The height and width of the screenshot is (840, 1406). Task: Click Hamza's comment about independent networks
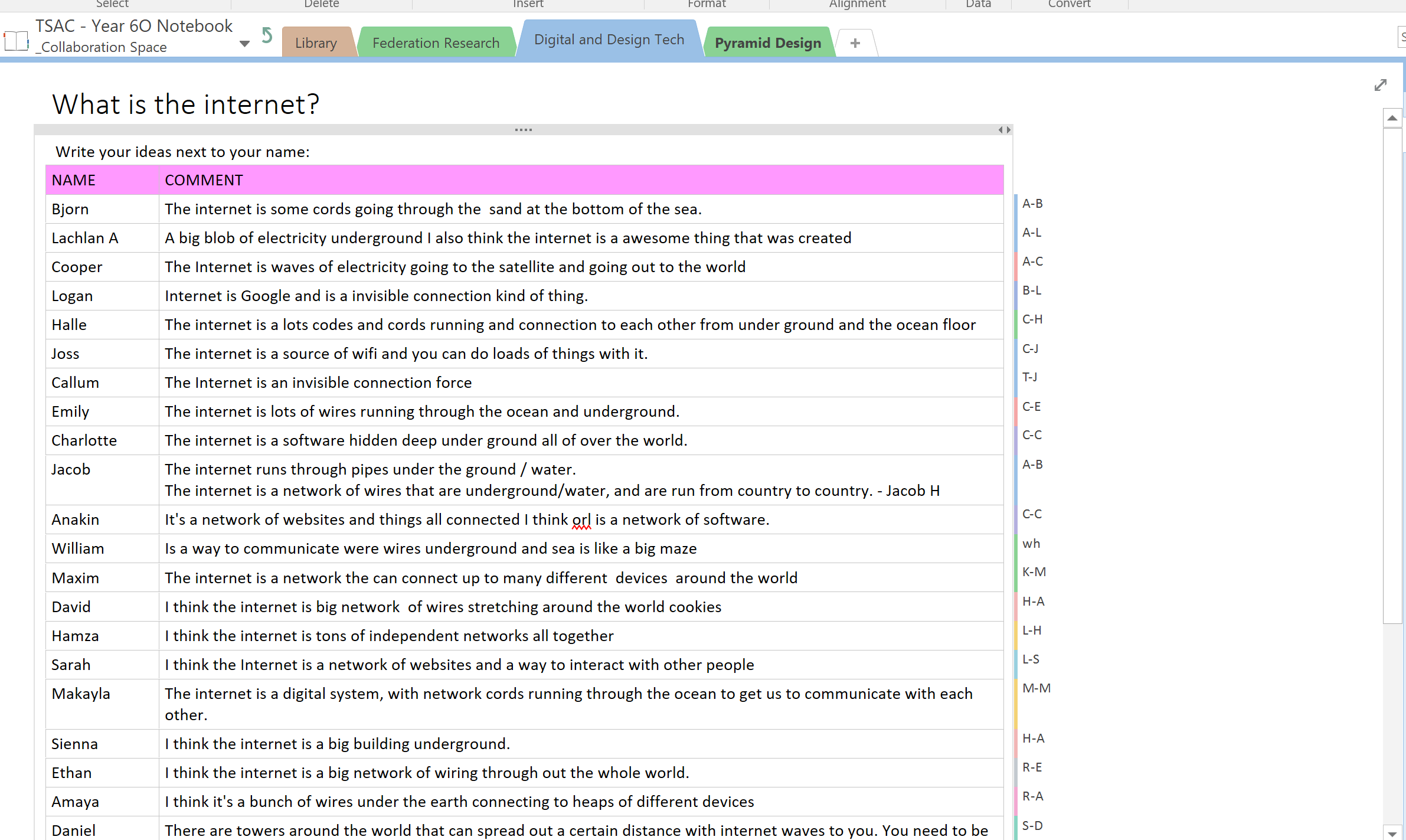(389, 636)
